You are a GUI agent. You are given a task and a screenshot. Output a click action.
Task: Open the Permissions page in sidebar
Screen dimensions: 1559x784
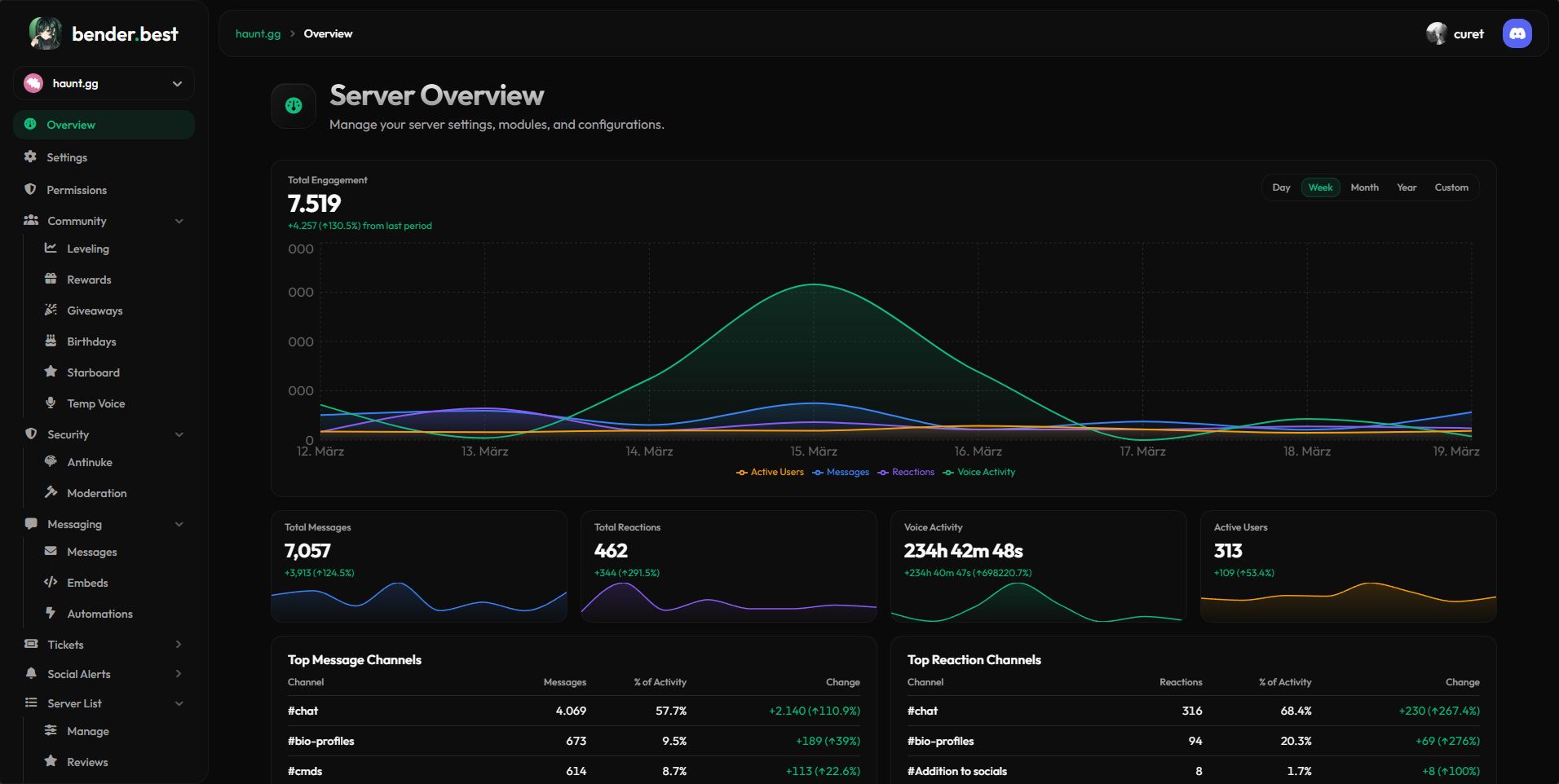point(77,190)
